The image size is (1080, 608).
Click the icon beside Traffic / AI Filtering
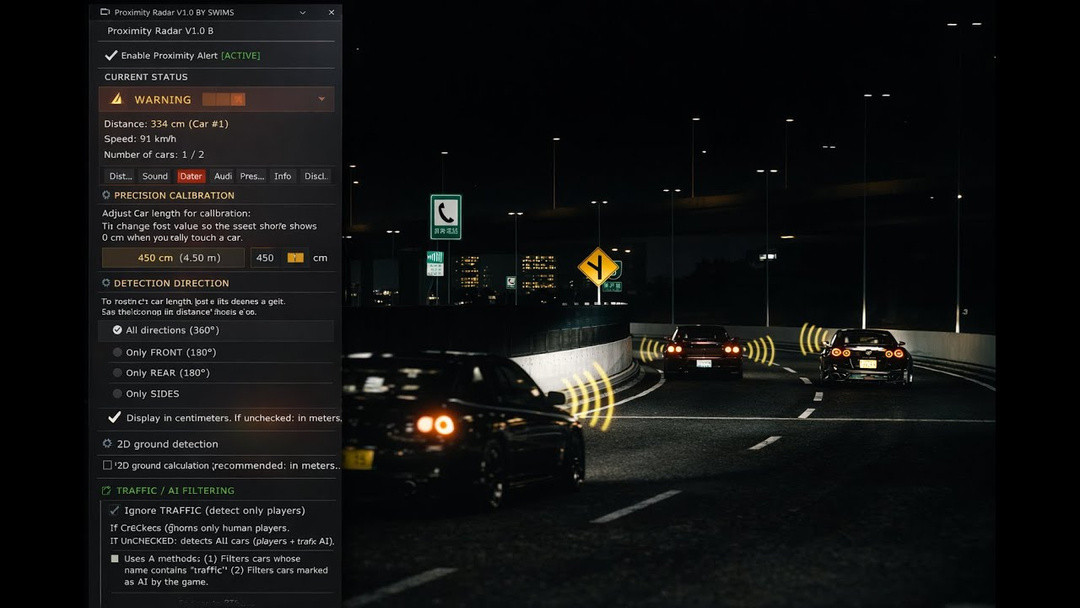pyautogui.click(x=106, y=490)
